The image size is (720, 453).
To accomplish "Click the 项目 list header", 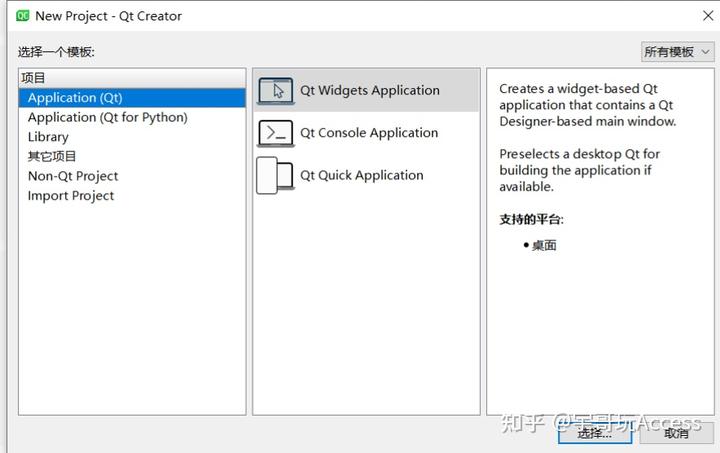I will [x=33, y=78].
